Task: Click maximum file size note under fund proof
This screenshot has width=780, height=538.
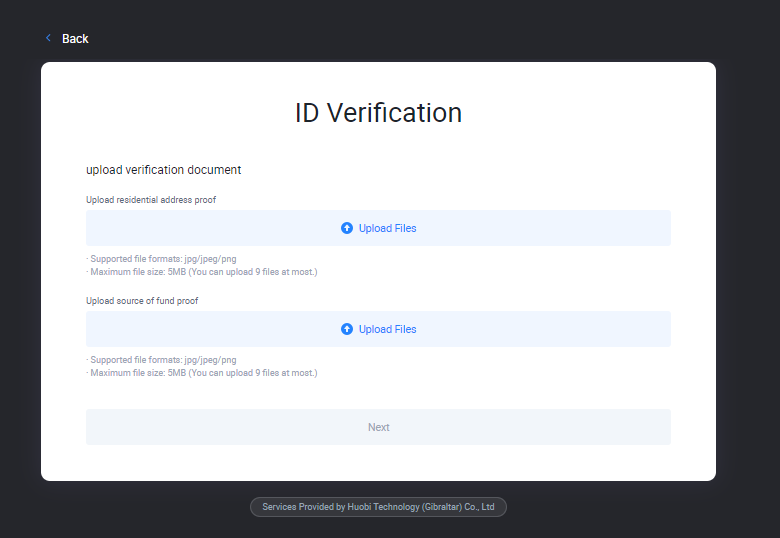Action: point(201,373)
